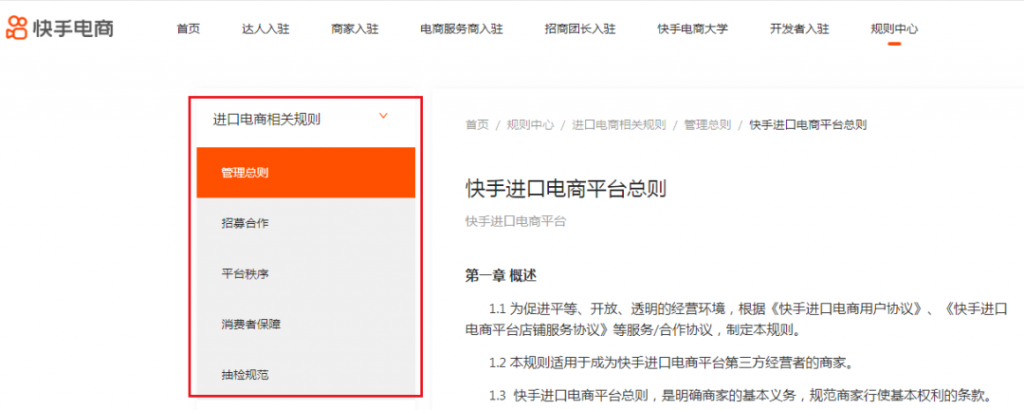Screen dimensions: 1024x410
Task: Click the paragraph starting with 1.1 为促进平等
Action: 735,319
